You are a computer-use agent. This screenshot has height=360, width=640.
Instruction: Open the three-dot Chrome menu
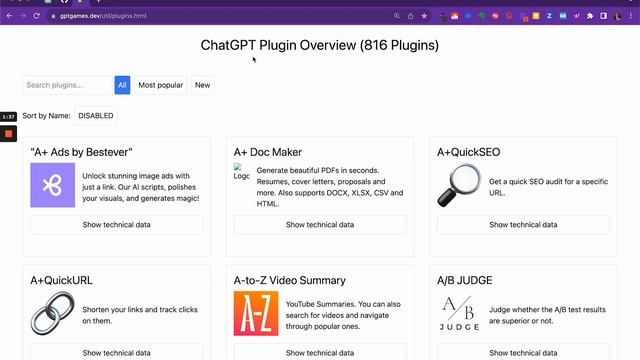tap(631, 16)
